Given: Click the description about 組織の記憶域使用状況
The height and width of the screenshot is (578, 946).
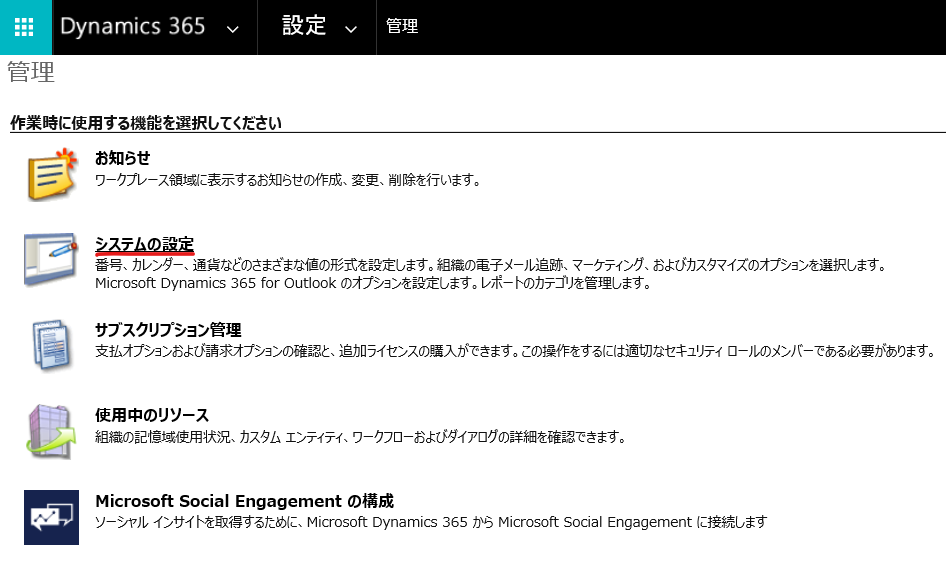Looking at the screenshot, I should tap(360, 436).
